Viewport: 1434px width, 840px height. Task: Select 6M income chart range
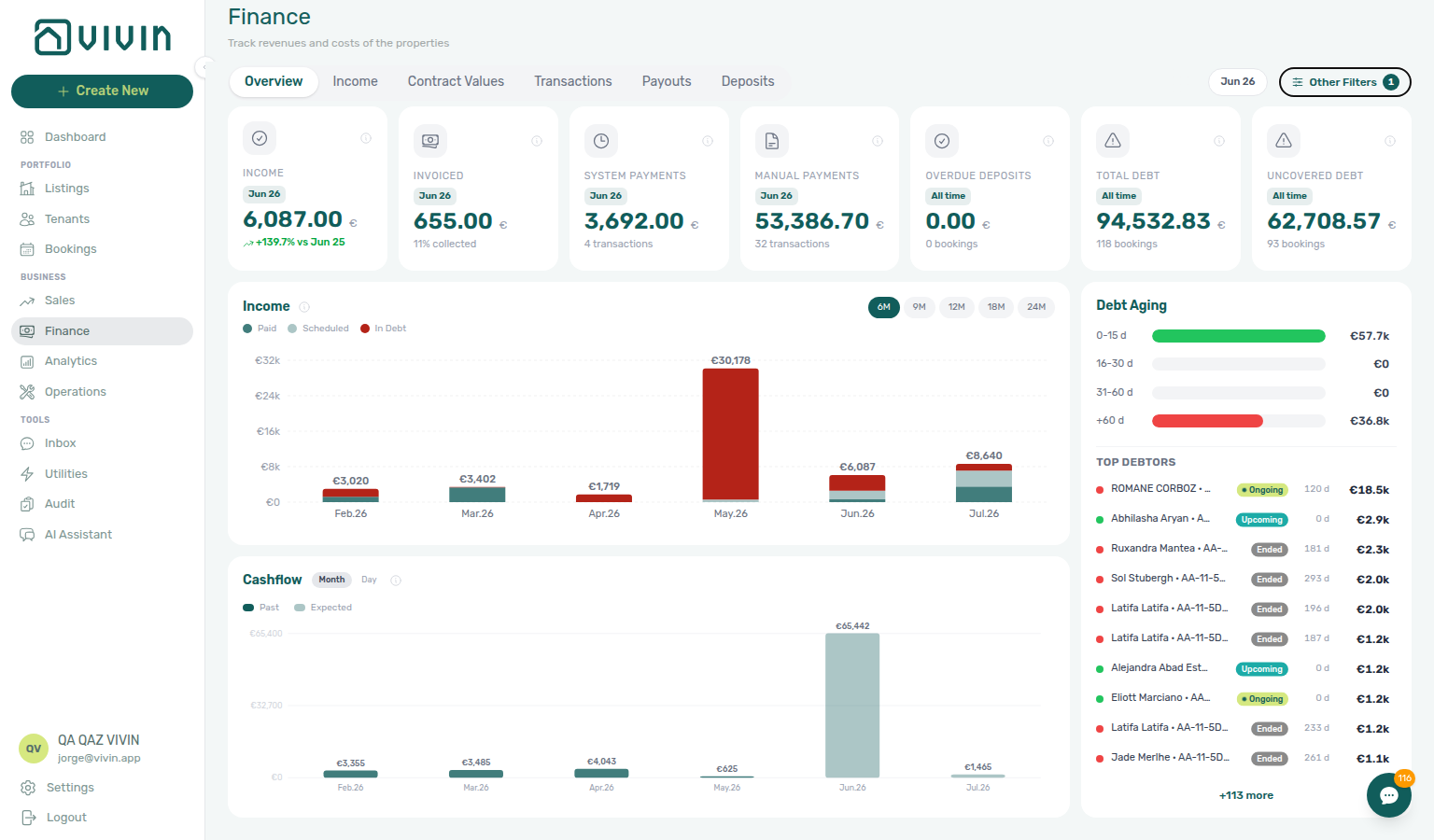(884, 307)
